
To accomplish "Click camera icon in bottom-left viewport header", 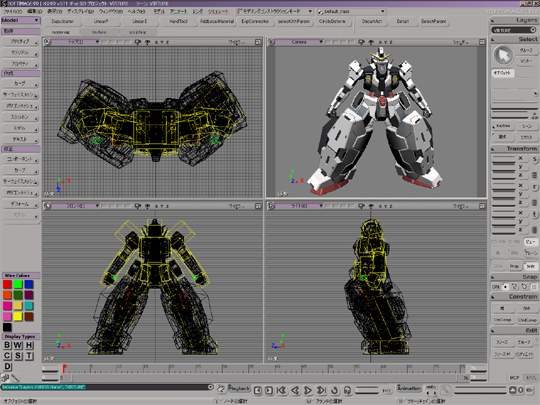I will pos(137,206).
